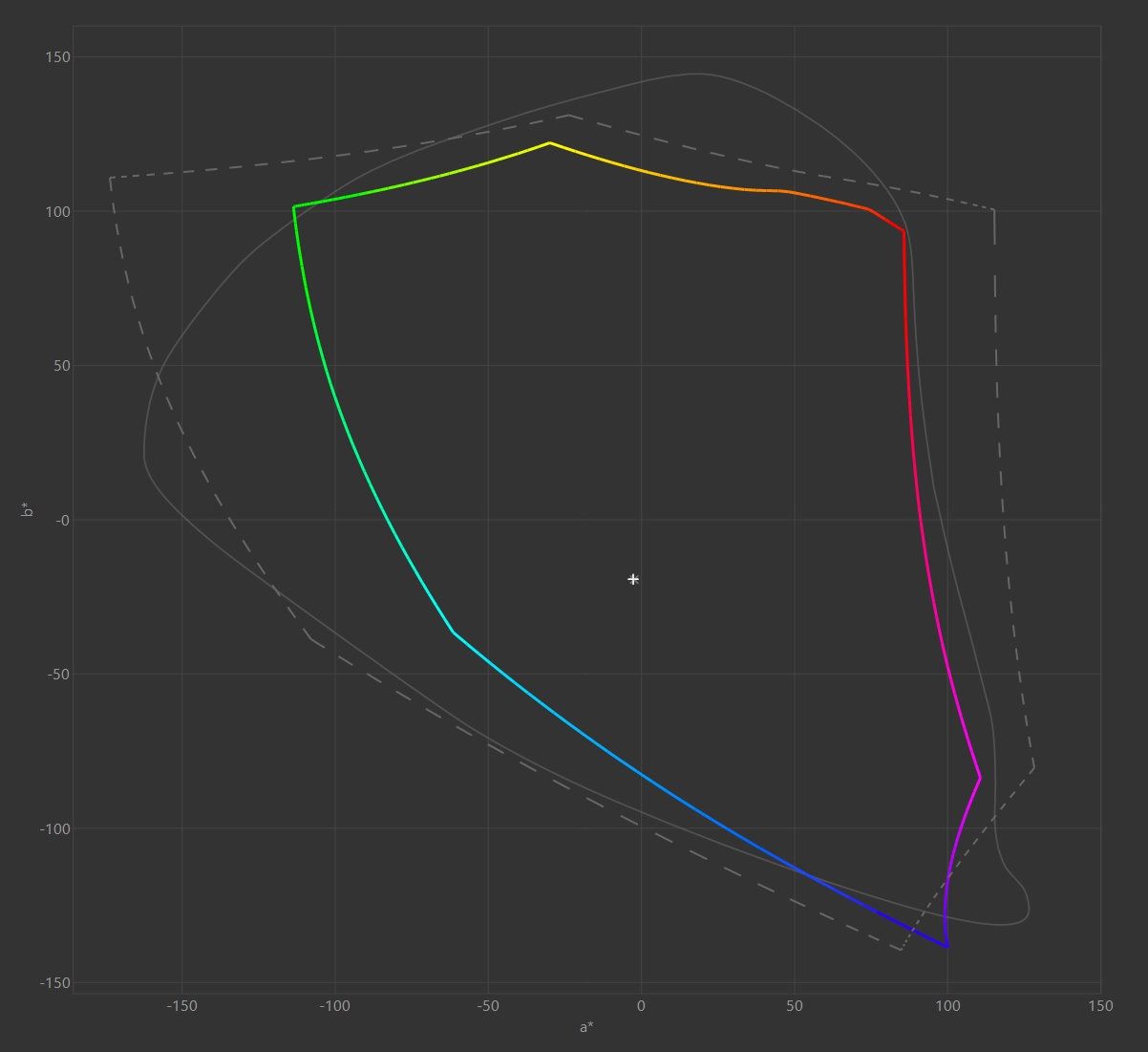Click the magenta corner vertex of the colored gamut

(980, 778)
